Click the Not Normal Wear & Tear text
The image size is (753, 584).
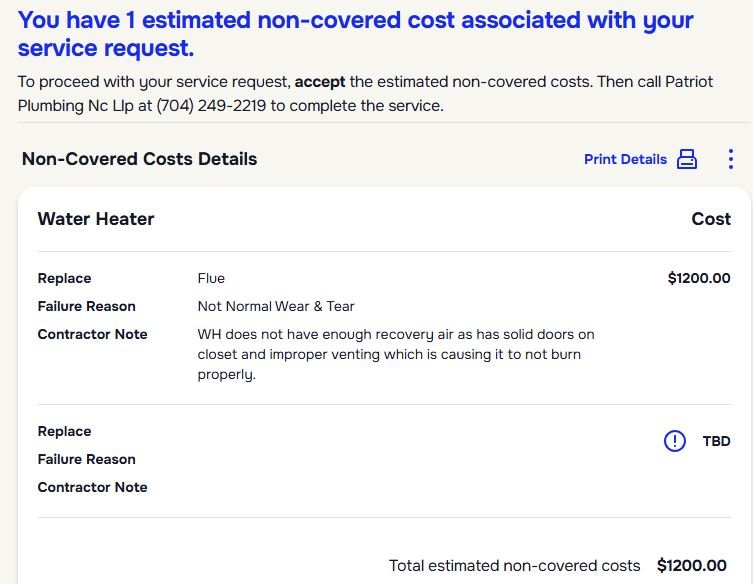(x=276, y=306)
